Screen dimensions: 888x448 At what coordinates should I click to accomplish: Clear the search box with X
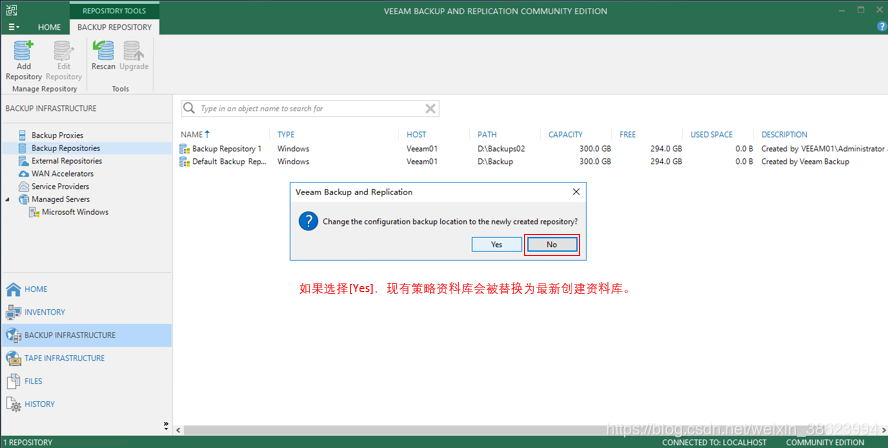pos(430,108)
